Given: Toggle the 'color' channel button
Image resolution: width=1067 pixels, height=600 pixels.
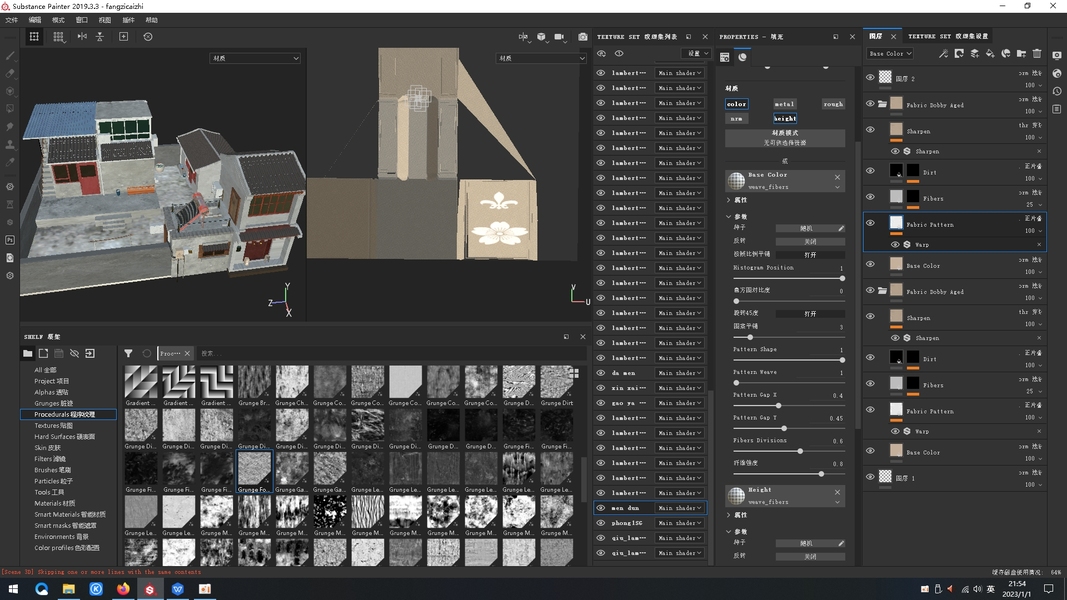Looking at the screenshot, I should [736, 104].
